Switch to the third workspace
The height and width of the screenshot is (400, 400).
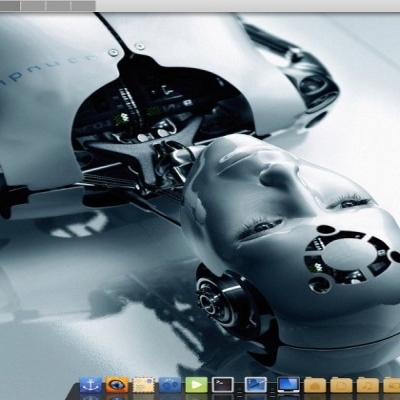[x=58, y=5]
